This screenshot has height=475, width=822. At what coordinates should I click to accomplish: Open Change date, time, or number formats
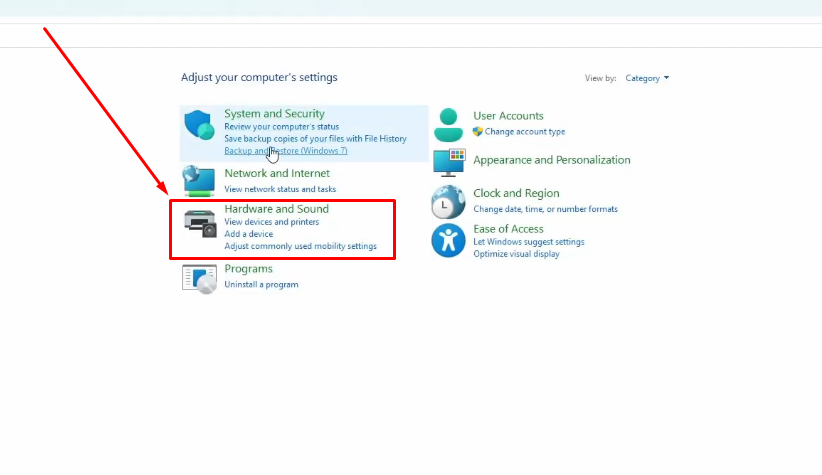545,209
